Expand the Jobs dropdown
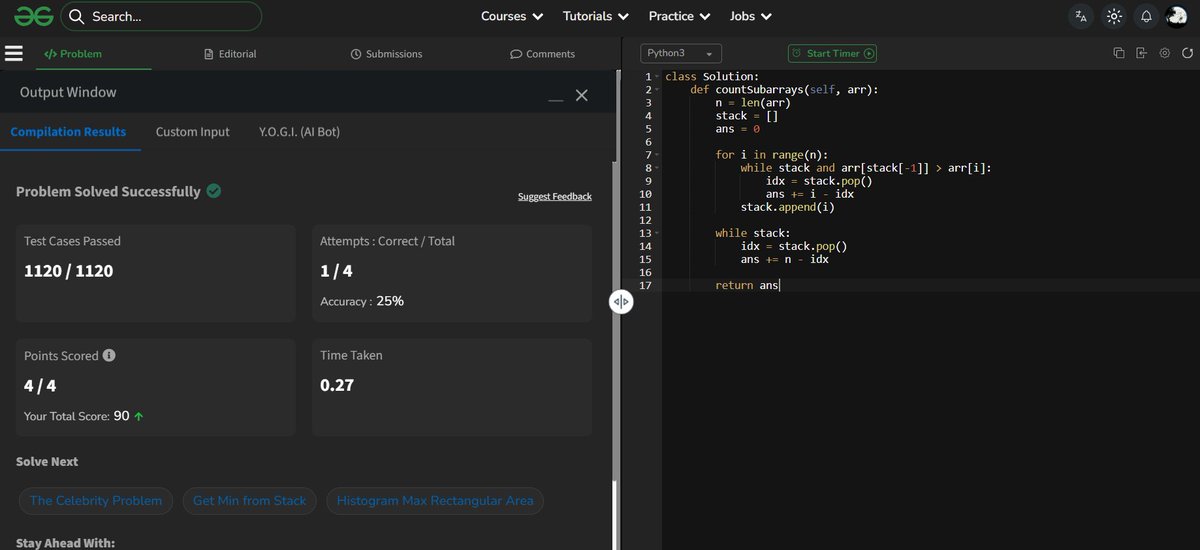The image size is (1200, 550). click(750, 17)
